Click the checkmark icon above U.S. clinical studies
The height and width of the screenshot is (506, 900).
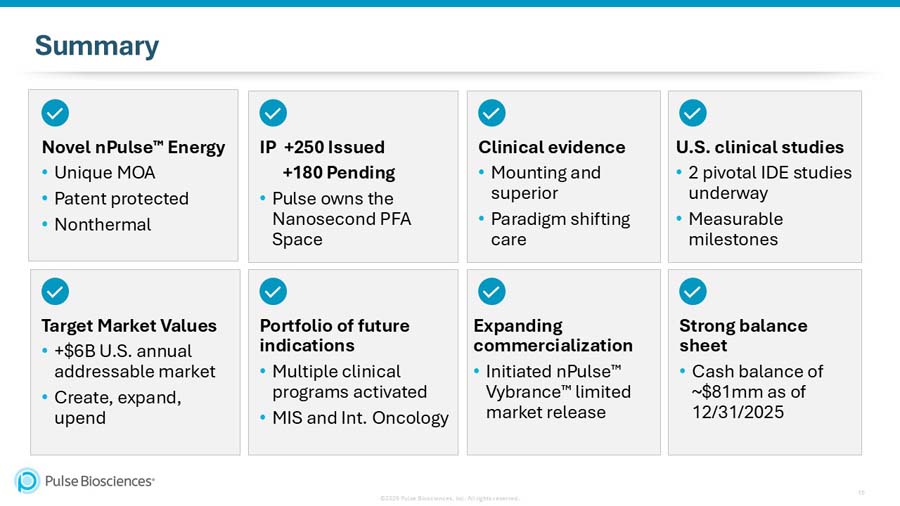(x=692, y=113)
